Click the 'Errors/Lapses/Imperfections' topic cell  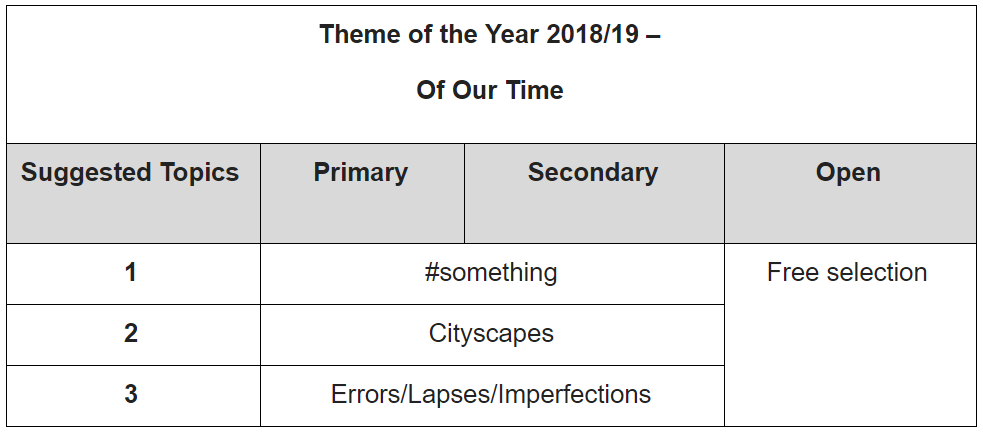[492, 396]
